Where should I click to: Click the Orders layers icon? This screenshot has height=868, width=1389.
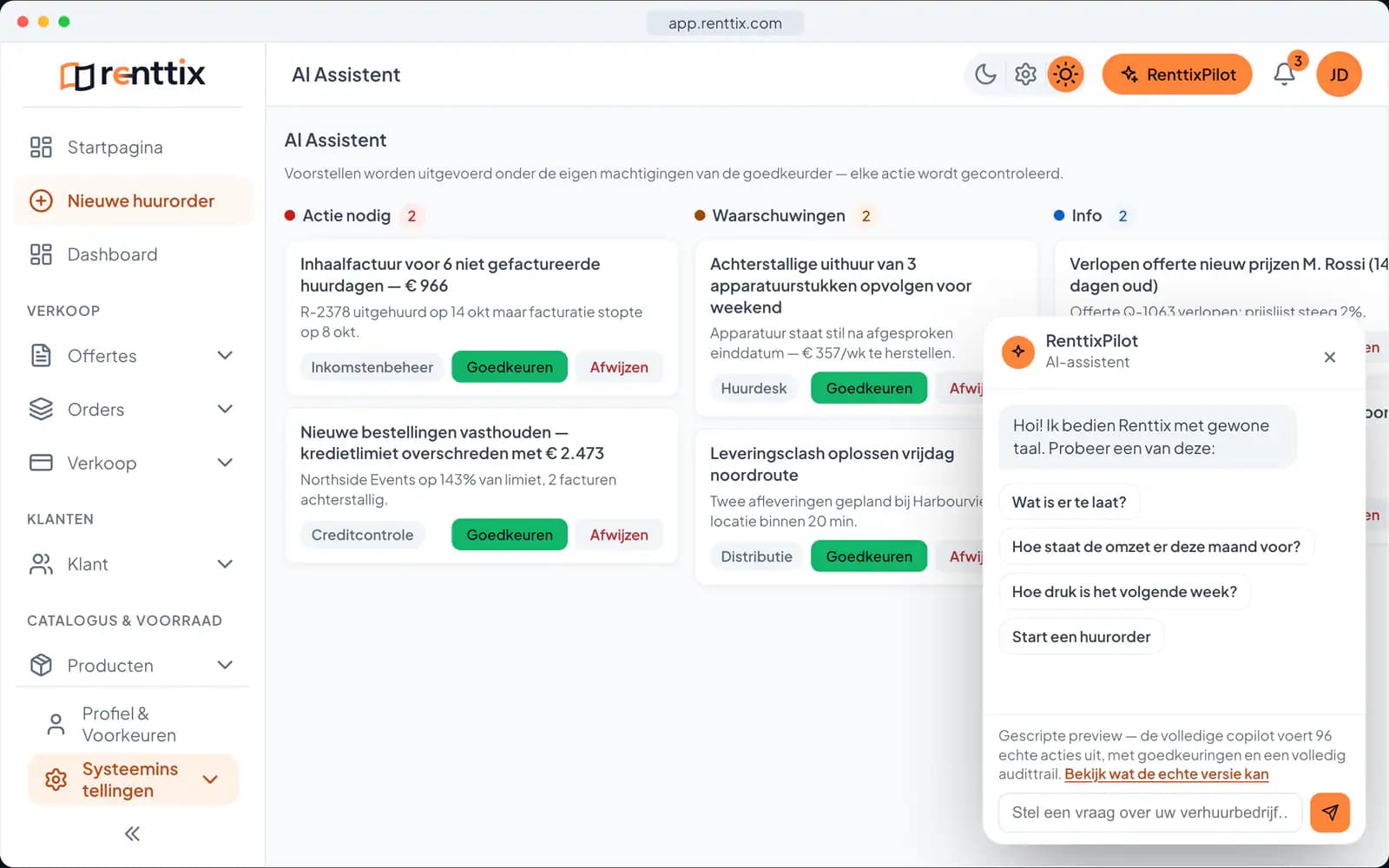point(41,410)
